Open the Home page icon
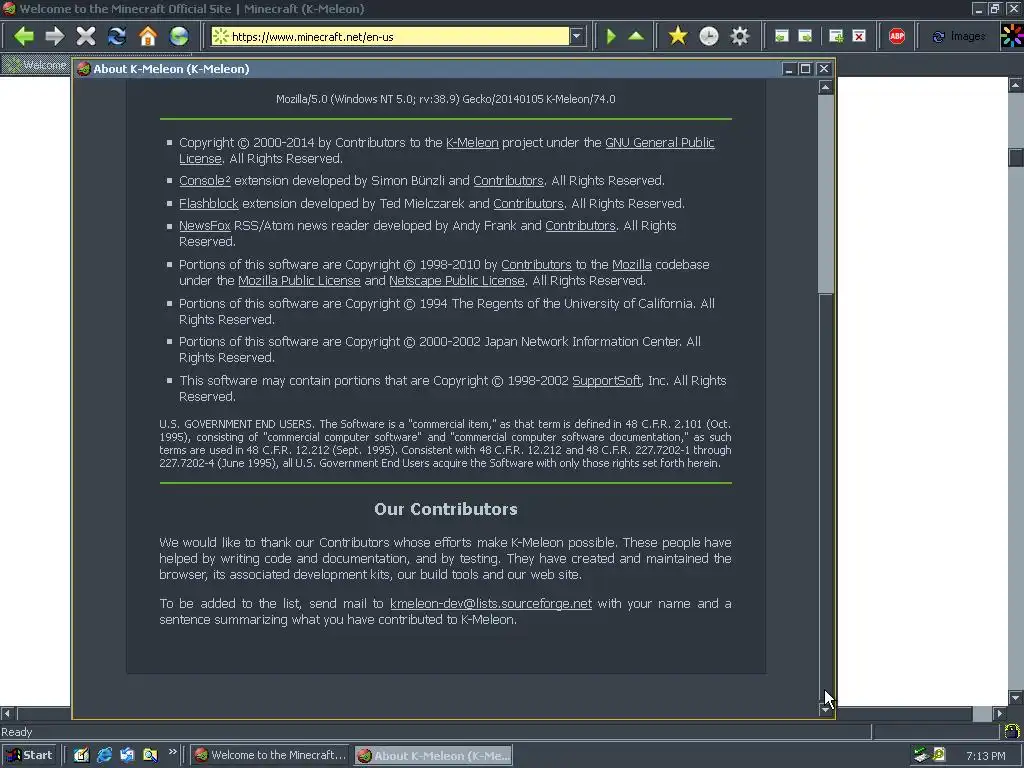This screenshot has width=1024, height=768. (148, 36)
